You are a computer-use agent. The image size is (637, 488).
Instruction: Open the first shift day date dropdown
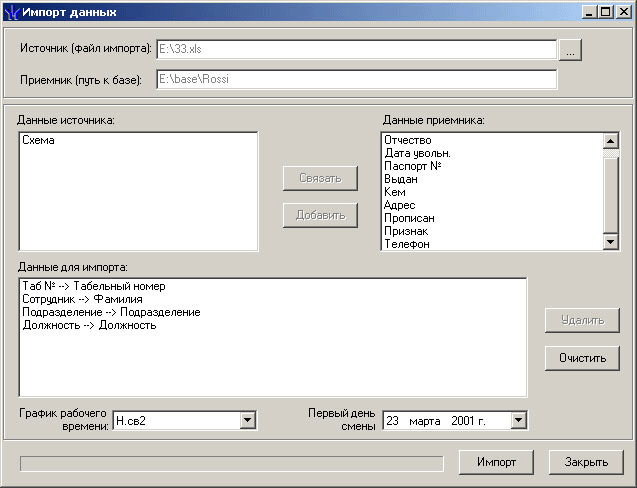(518, 420)
